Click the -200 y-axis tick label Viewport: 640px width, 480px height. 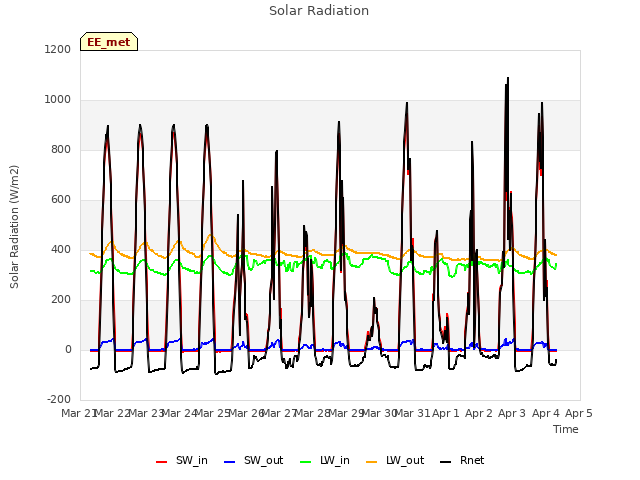(x=59, y=399)
